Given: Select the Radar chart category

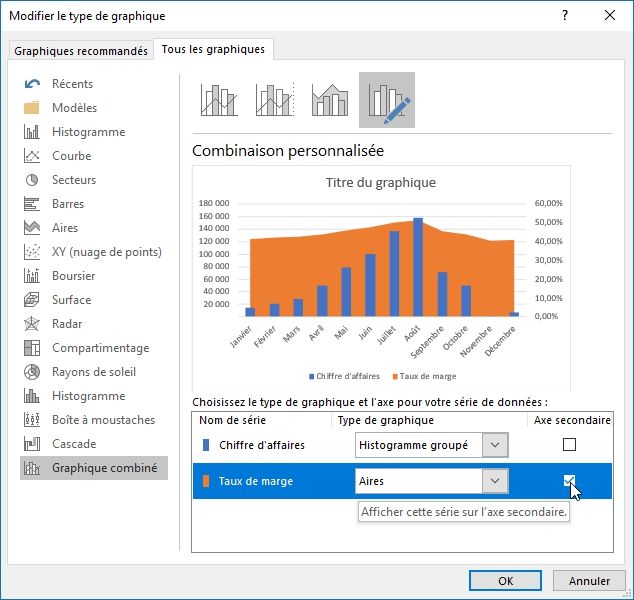Looking at the screenshot, I should (68, 324).
